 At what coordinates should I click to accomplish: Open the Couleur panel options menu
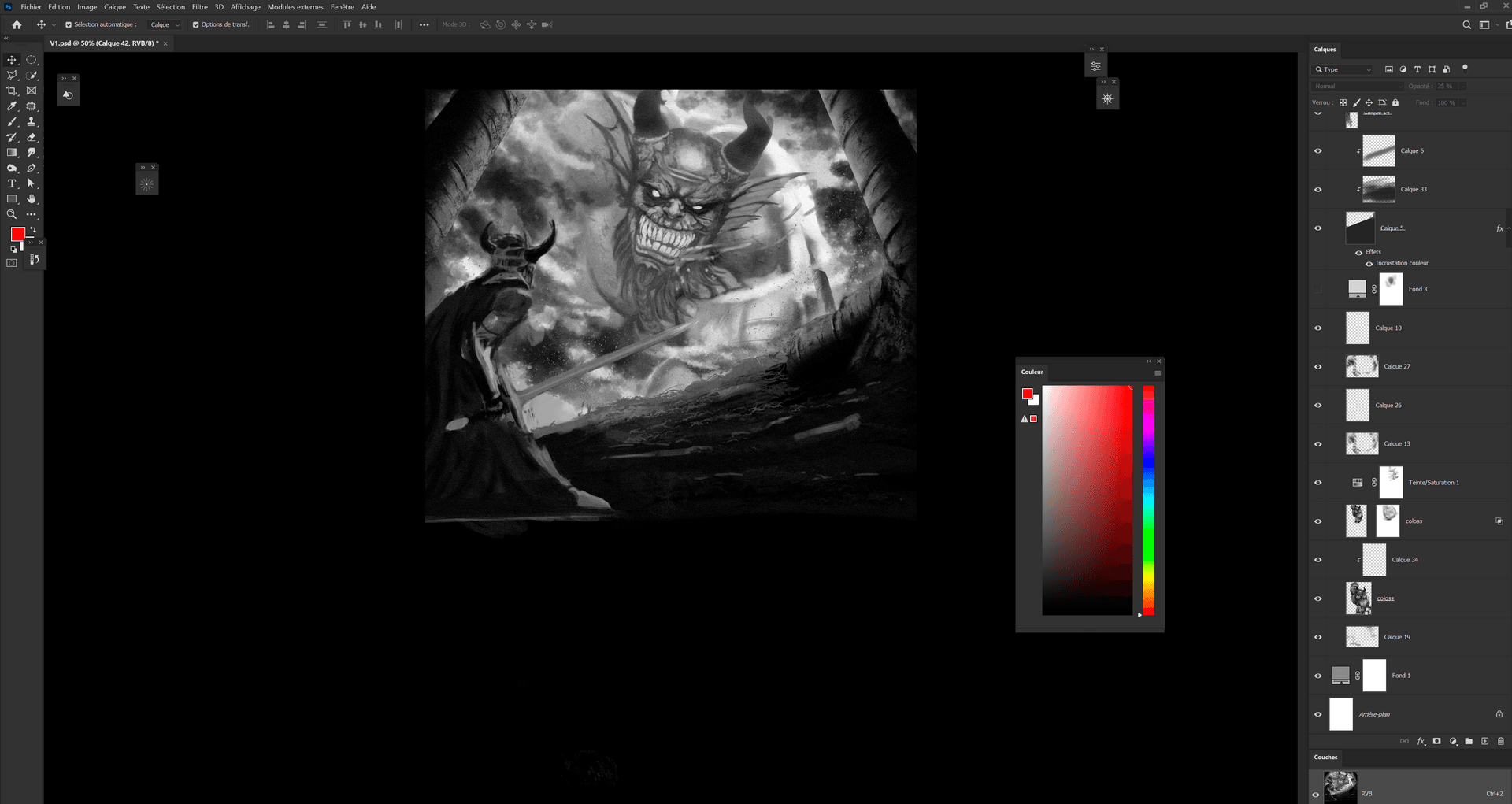coord(1158,372)
